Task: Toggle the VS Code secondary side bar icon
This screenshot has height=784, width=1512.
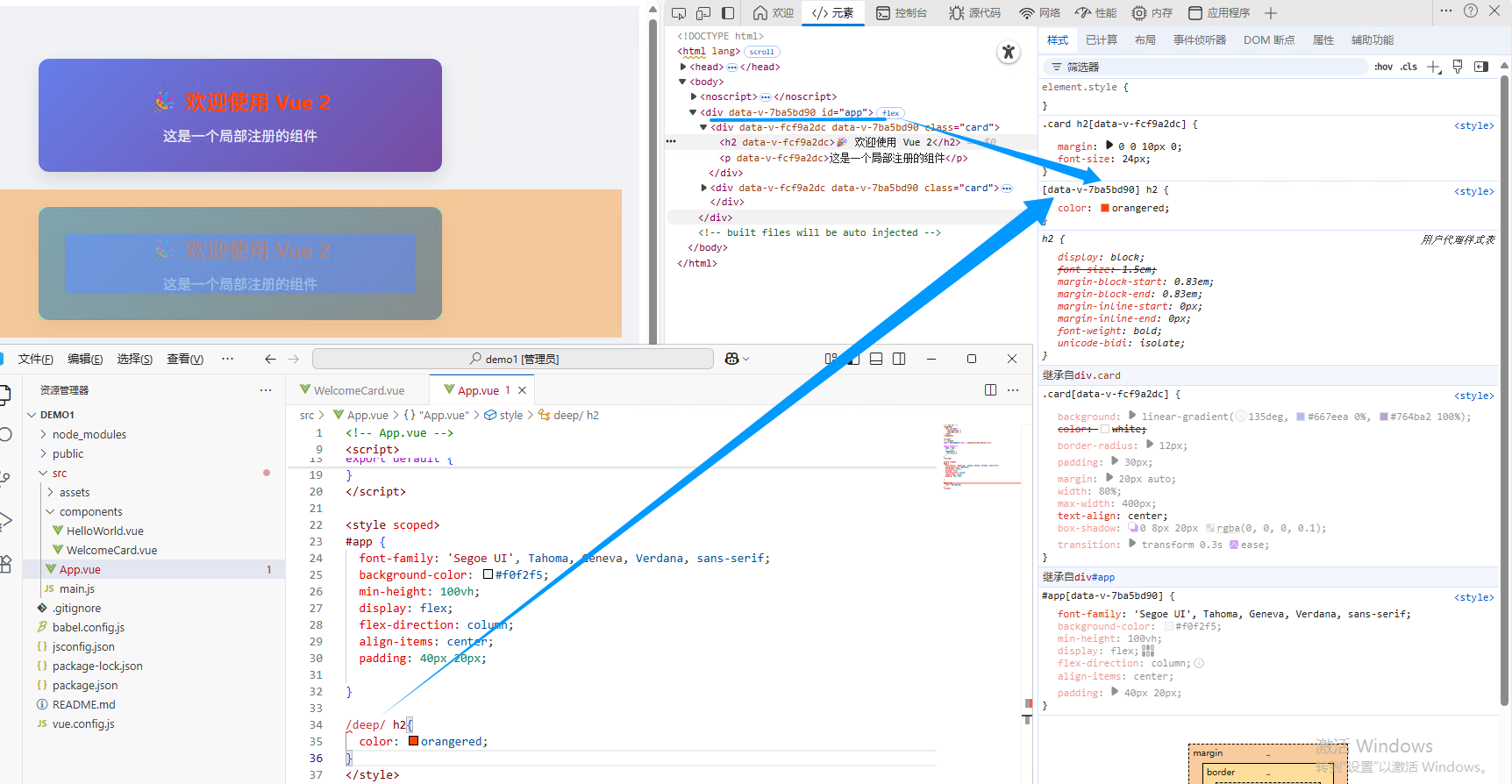Action: 899,359
